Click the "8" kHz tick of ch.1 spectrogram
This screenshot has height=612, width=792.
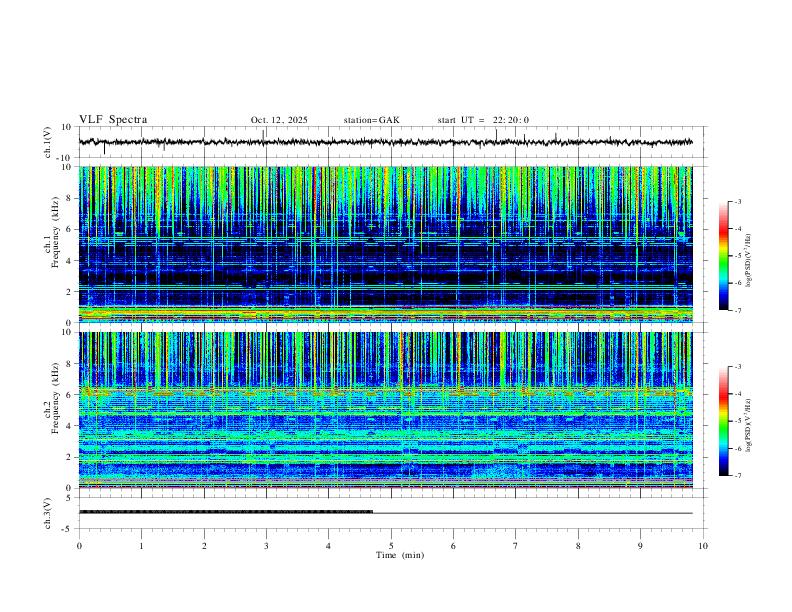(70, 198)
